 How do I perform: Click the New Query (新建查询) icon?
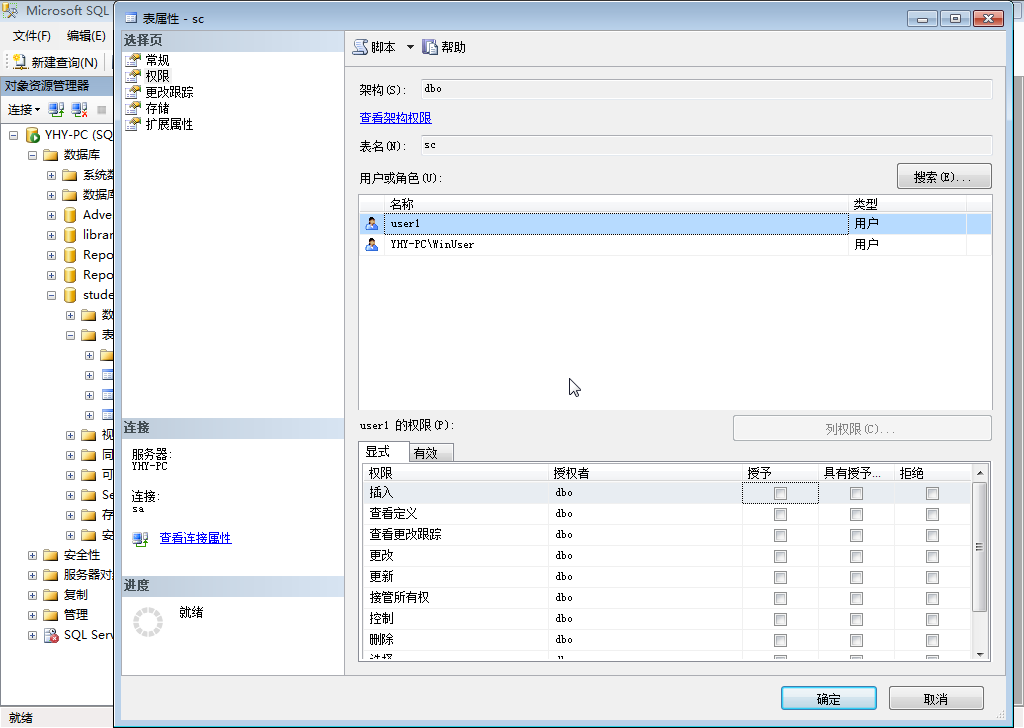click(x=20, y=62)
